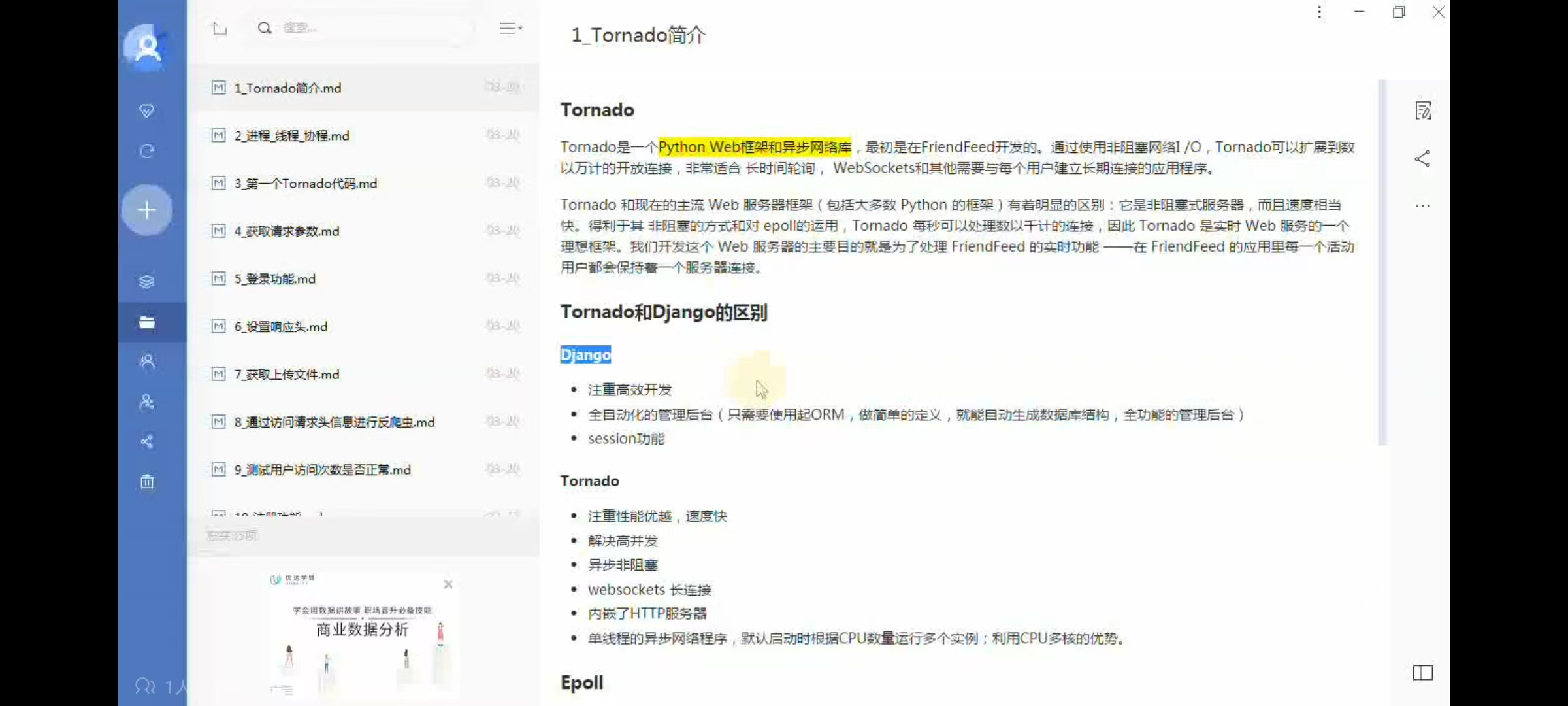Select the 8_通过访问请求头信息进行反爬虫.md file
This screenshot has width=1568, height=706.
[x=334, y=422]
